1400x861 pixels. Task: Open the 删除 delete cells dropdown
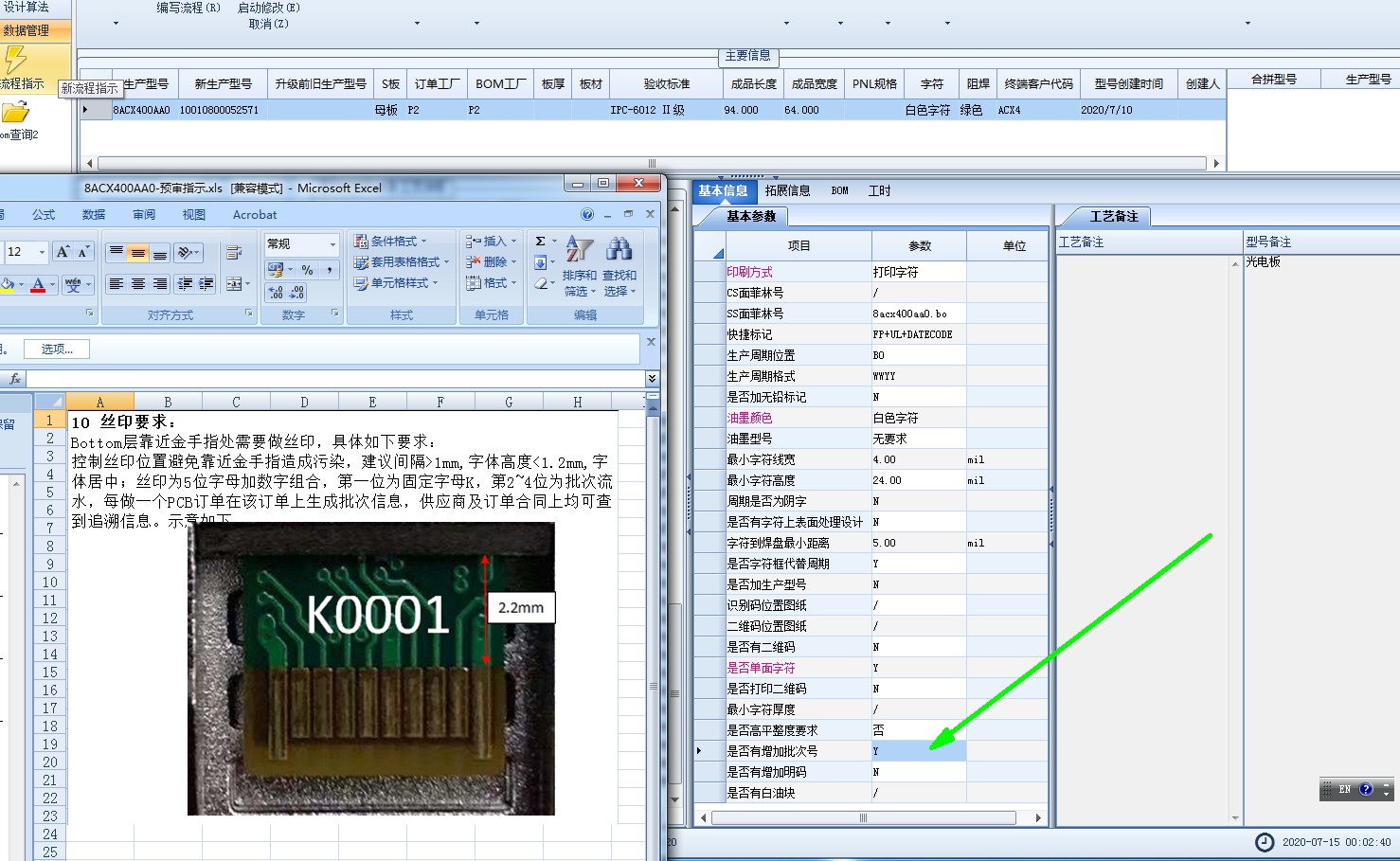pos(491,262)
